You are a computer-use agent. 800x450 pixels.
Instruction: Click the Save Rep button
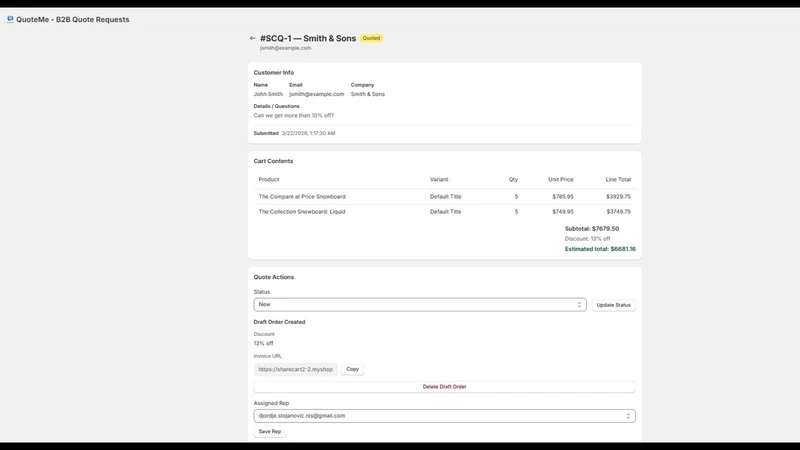pos(269,432)
